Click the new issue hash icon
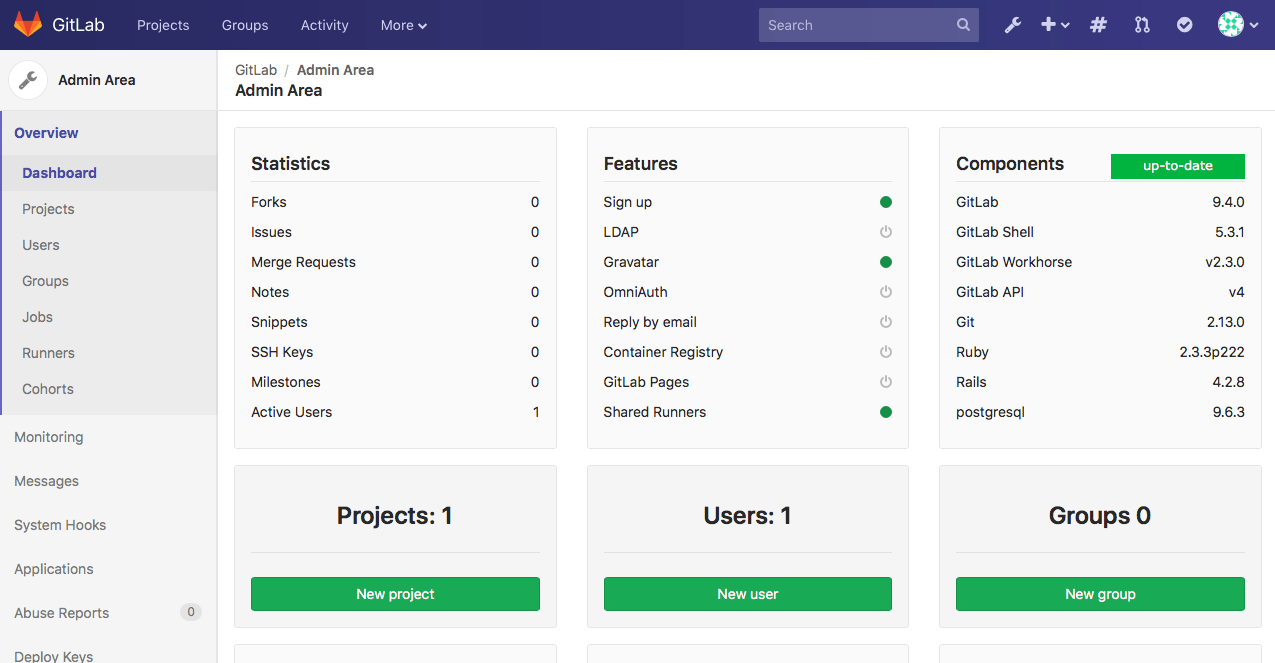 point(1097,24)
